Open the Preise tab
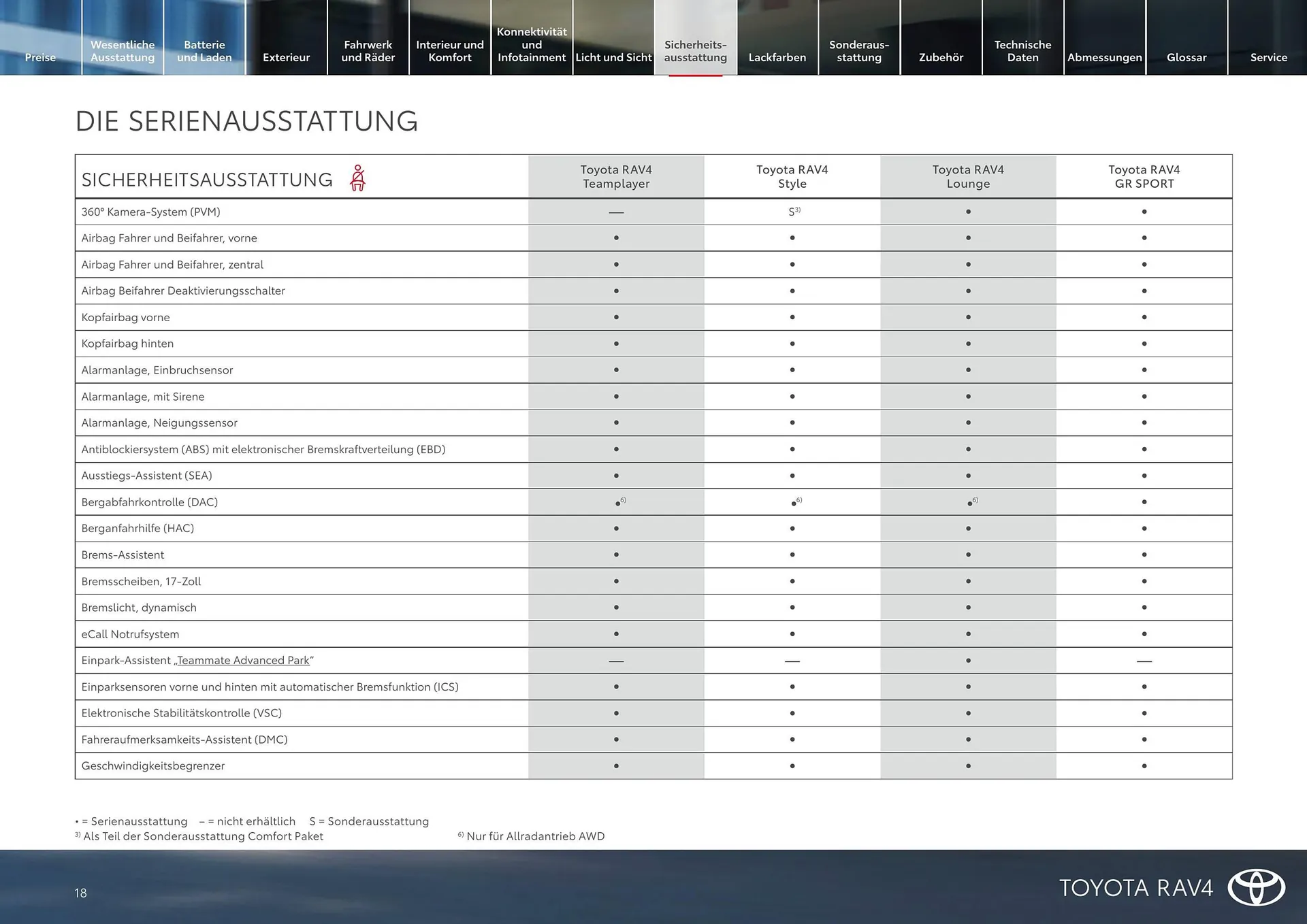This screenshot has height=924, width=1307. click(x=40, y=57)
